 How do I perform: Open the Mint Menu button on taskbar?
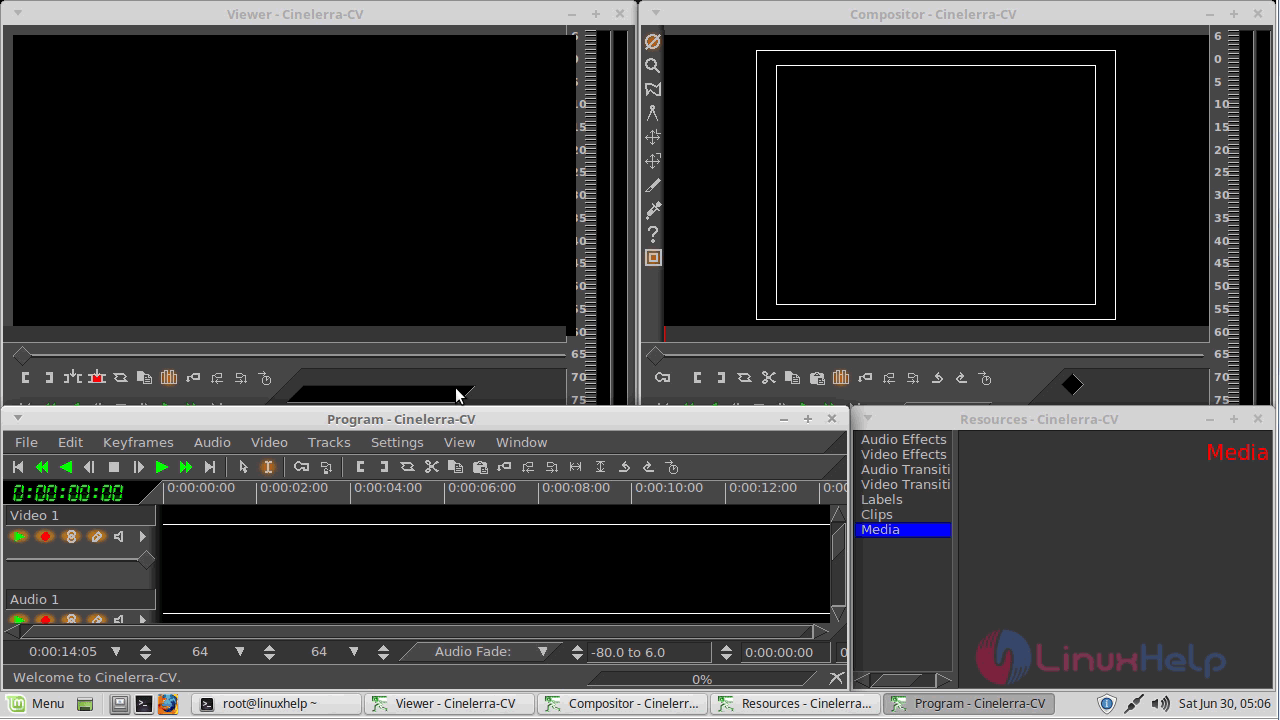coord(37,703)
